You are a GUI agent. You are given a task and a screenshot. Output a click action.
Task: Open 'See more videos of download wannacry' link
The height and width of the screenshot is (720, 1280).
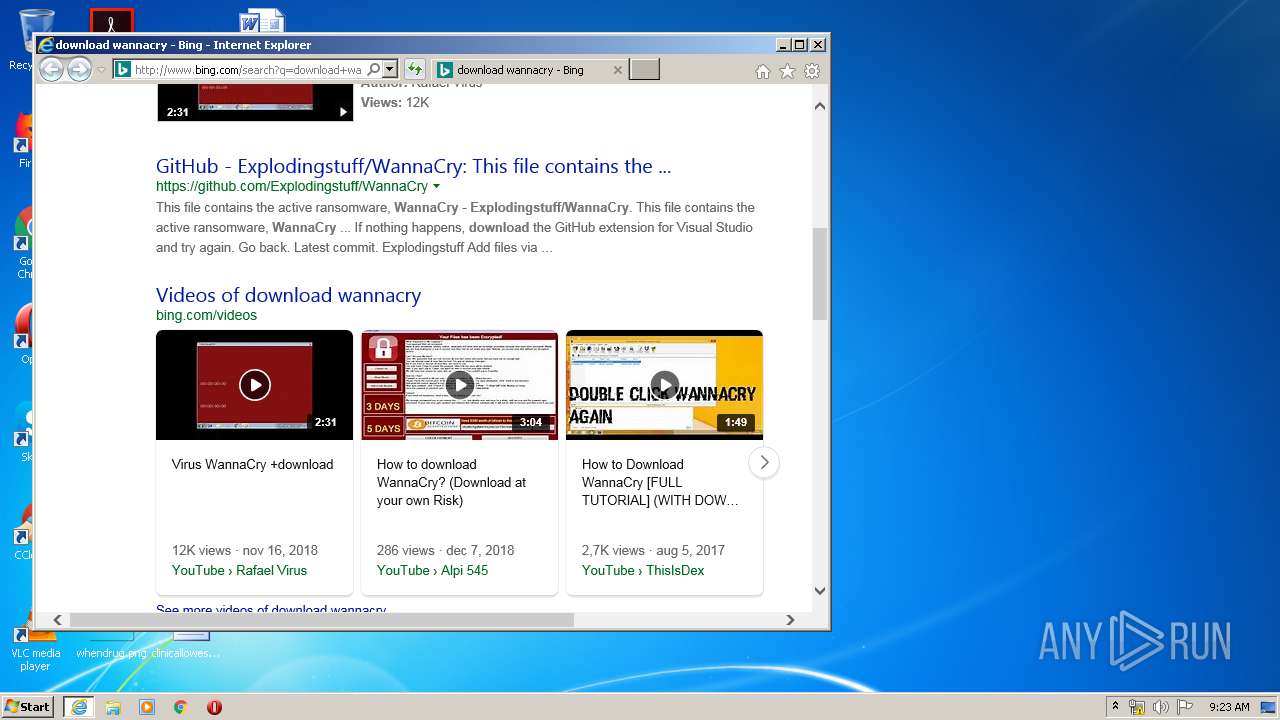271,609
